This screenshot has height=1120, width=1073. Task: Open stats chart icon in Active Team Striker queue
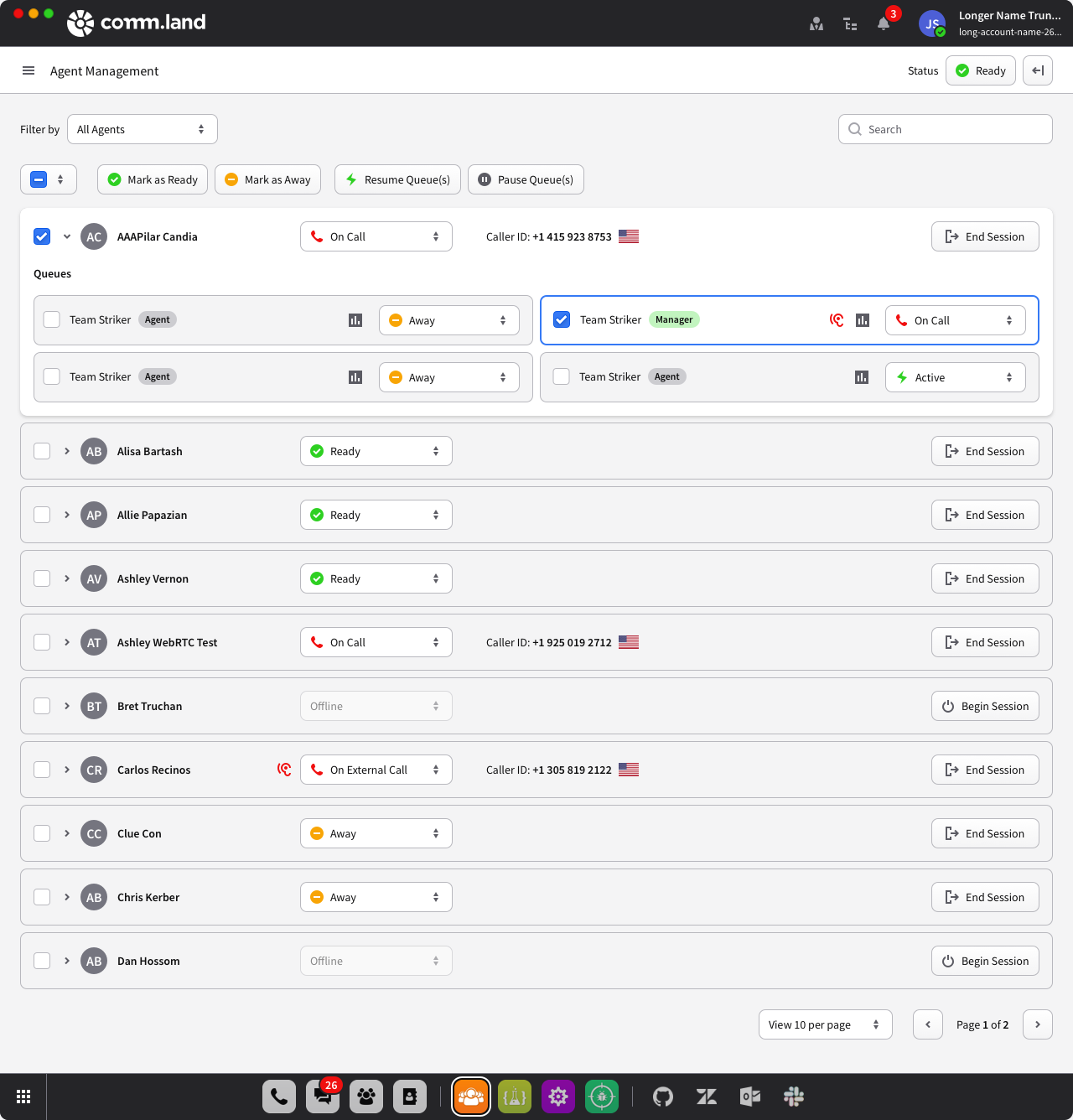pos(862,377)
